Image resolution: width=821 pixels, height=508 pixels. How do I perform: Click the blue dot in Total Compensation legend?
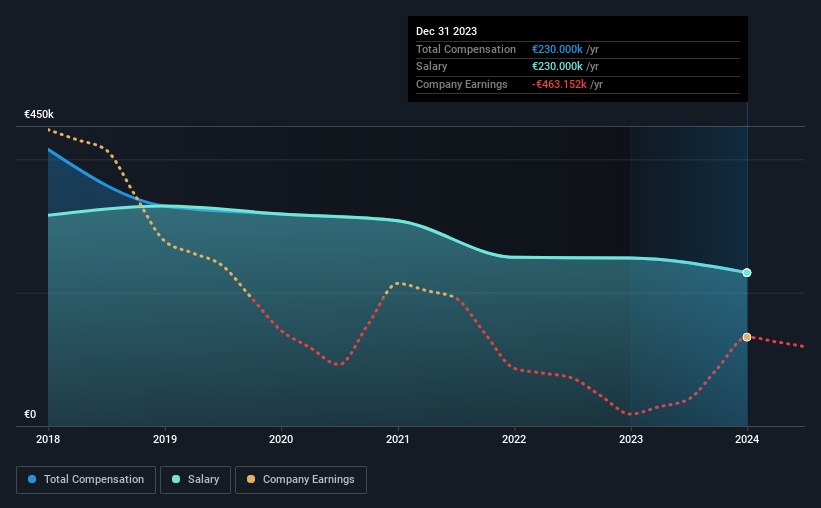[x=32, y=479]
